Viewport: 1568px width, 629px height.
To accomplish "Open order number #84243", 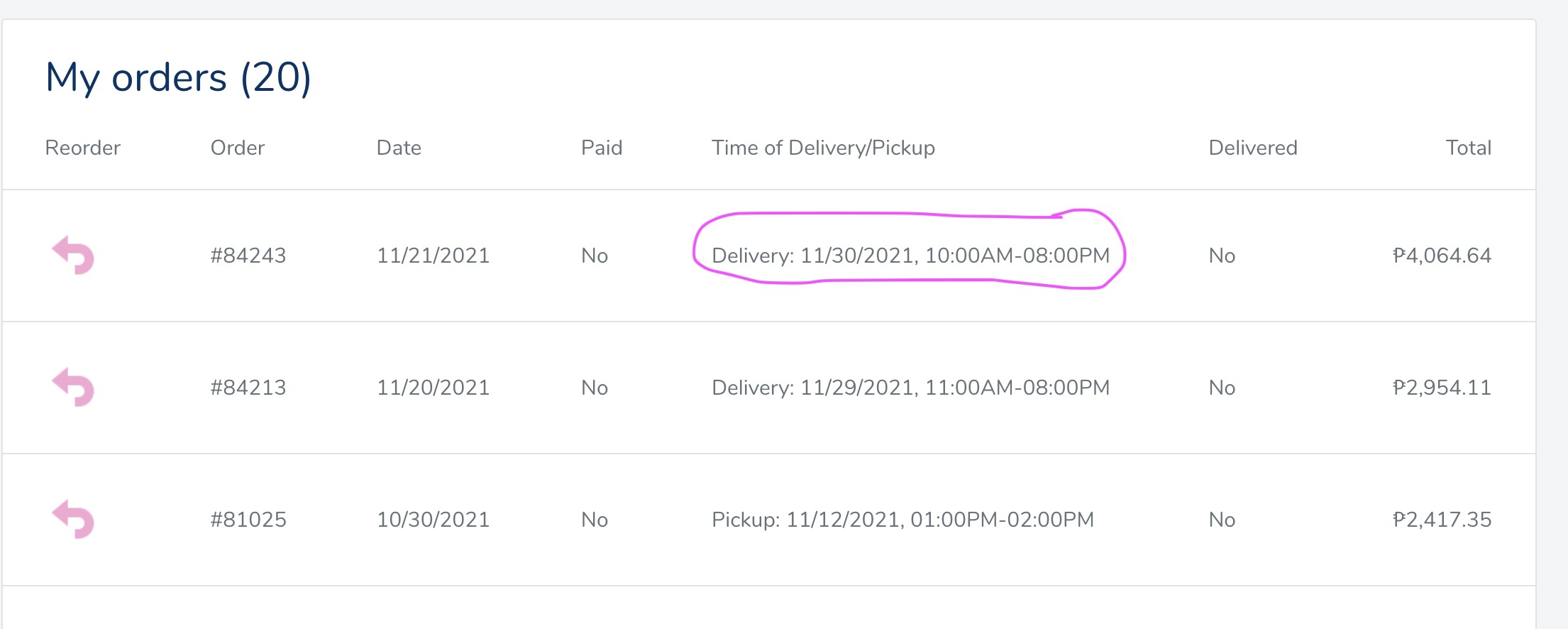I will 248,256.
